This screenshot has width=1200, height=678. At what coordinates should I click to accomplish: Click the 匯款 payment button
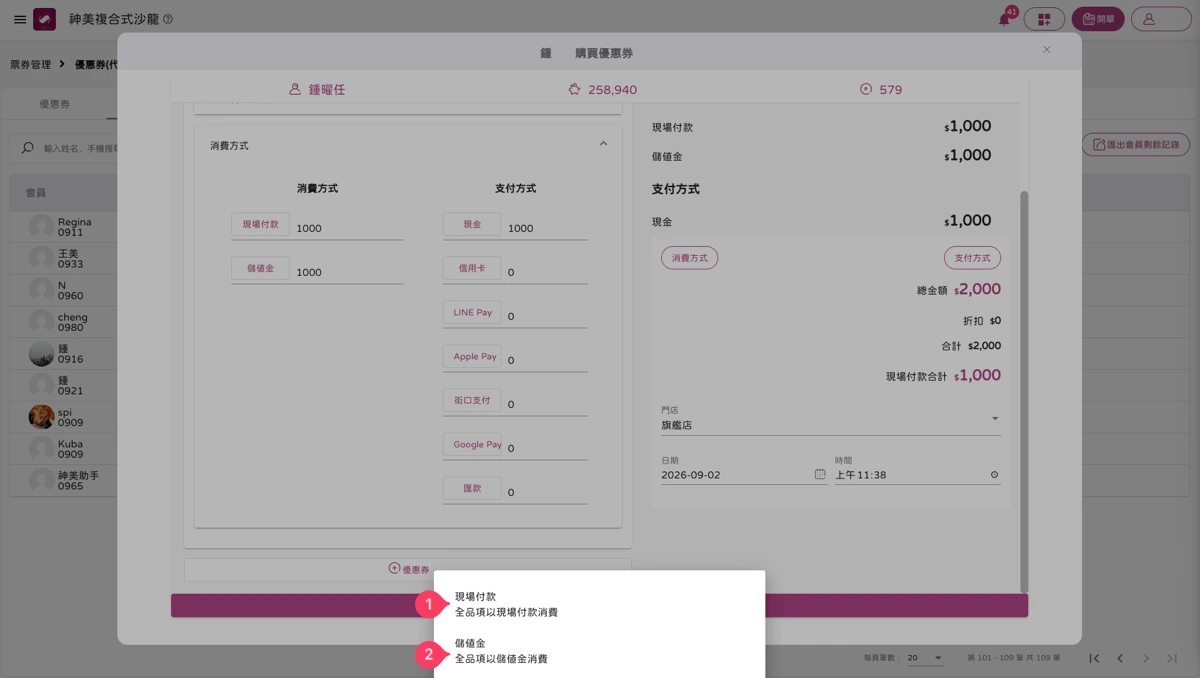tap(472, 489)
